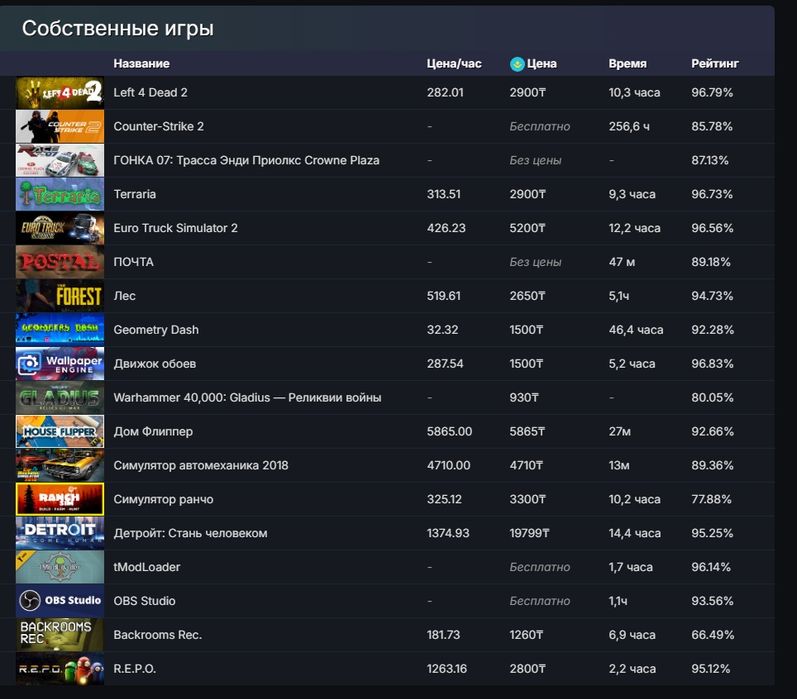The image size is (797, 699).
Task: Open the Terraria game thumbnail
Action: [60, 194]
